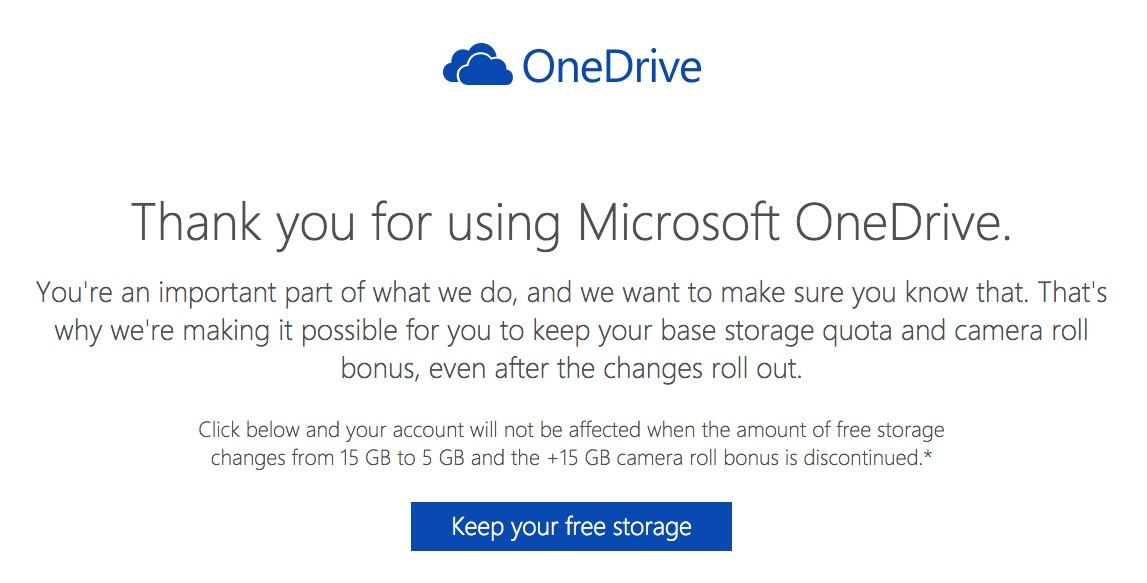
Task: Click the phrase 'You're an important part'
Action: (172, 293)
